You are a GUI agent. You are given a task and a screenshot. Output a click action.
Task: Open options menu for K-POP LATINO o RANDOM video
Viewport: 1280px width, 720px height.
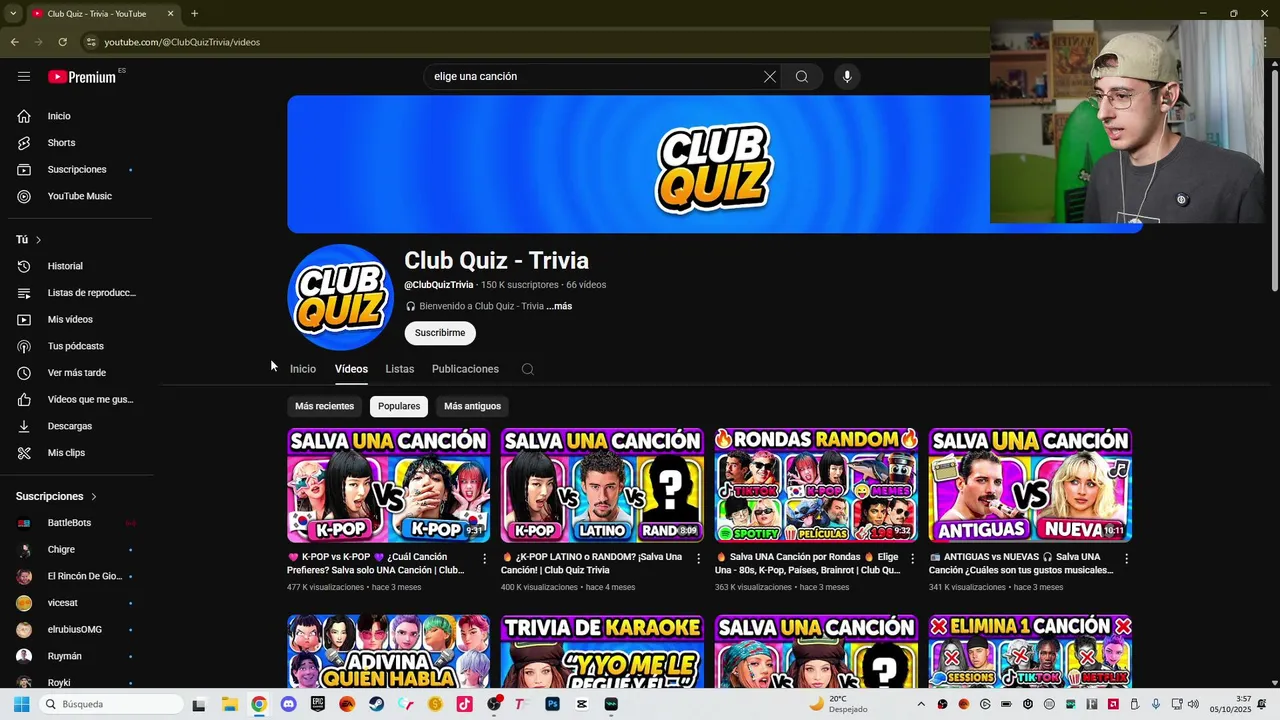tap(699, 558)
